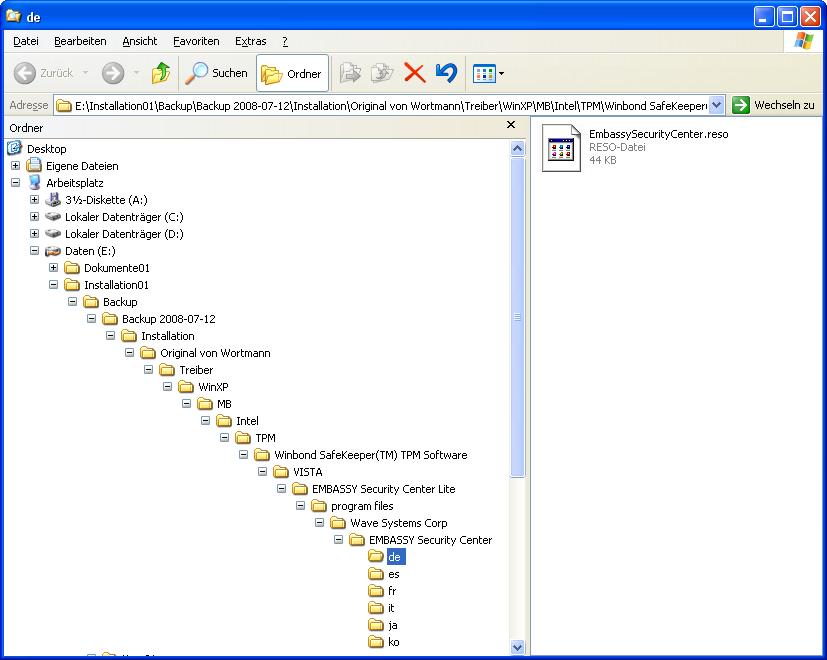The width and height of the screenshot is (827, 660).
Task: Collapse the Daten (E:) node
Action: [34, 251]
